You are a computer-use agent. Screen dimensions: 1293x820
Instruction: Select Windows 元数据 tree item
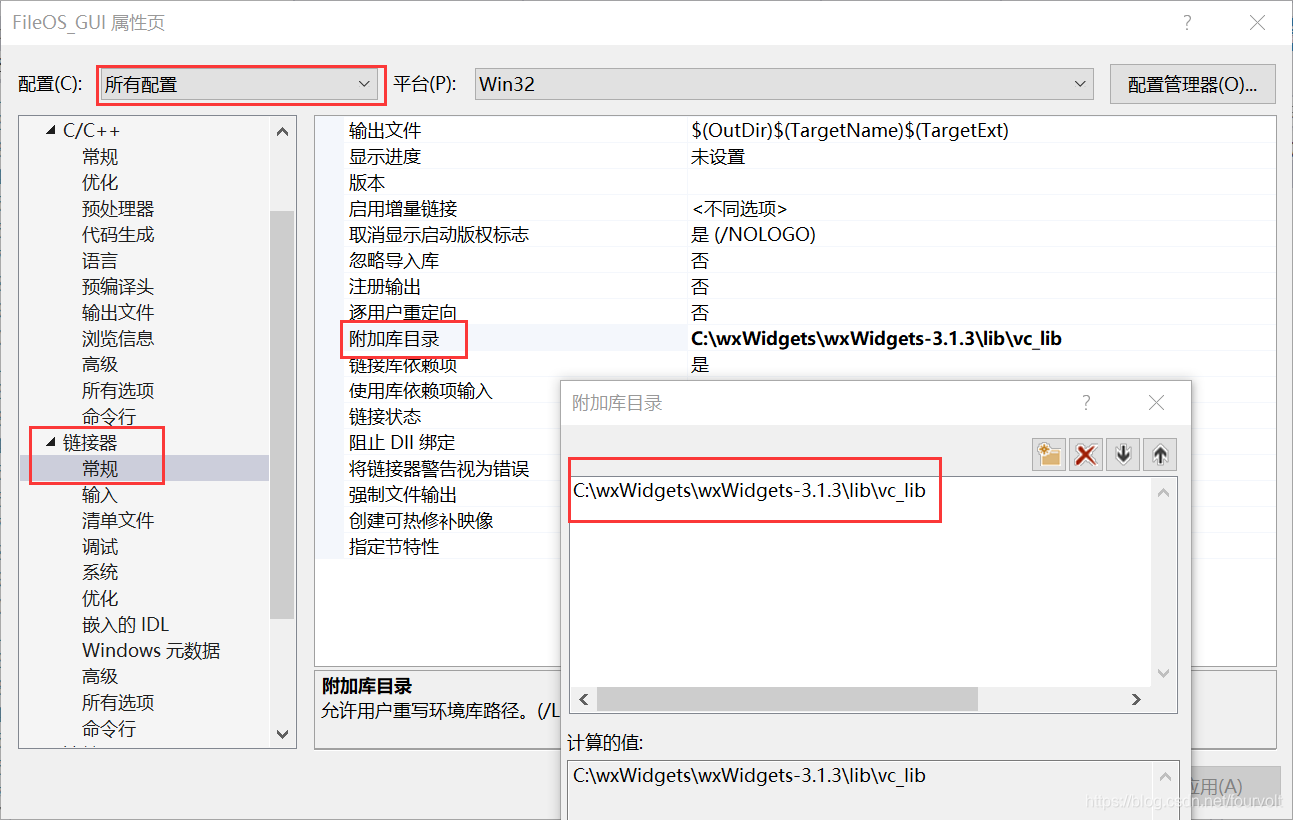click(x=151, y=651)
